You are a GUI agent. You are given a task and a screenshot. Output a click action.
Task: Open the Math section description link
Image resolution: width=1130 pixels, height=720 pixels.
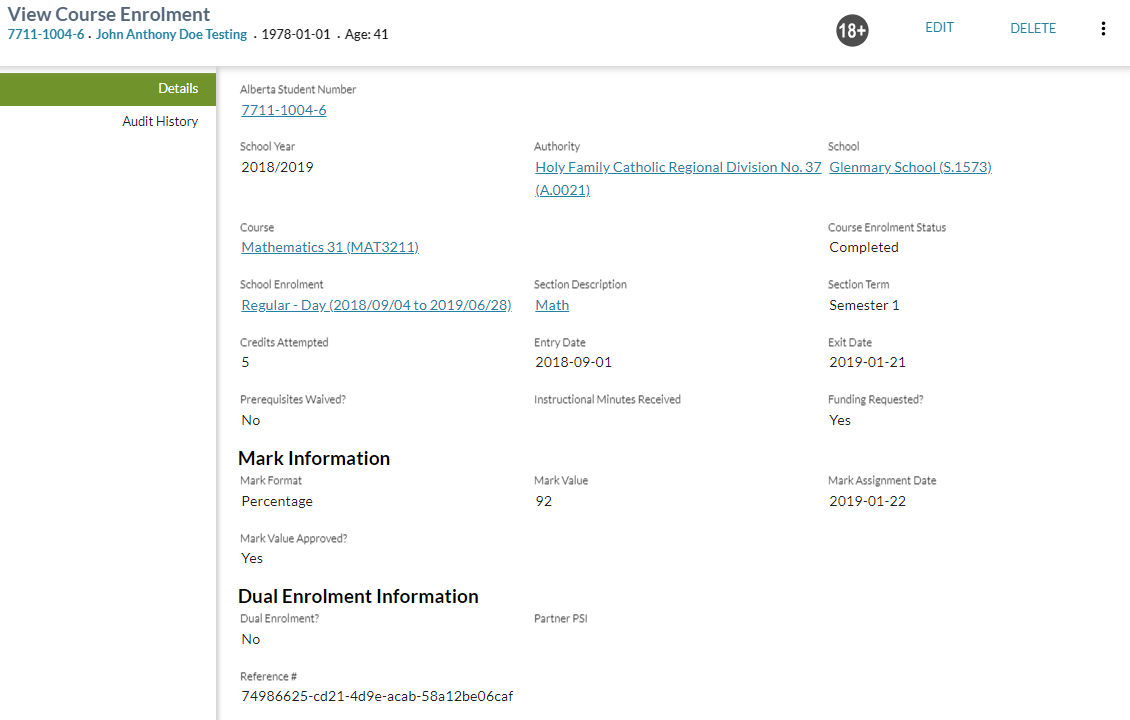point(552,305)
